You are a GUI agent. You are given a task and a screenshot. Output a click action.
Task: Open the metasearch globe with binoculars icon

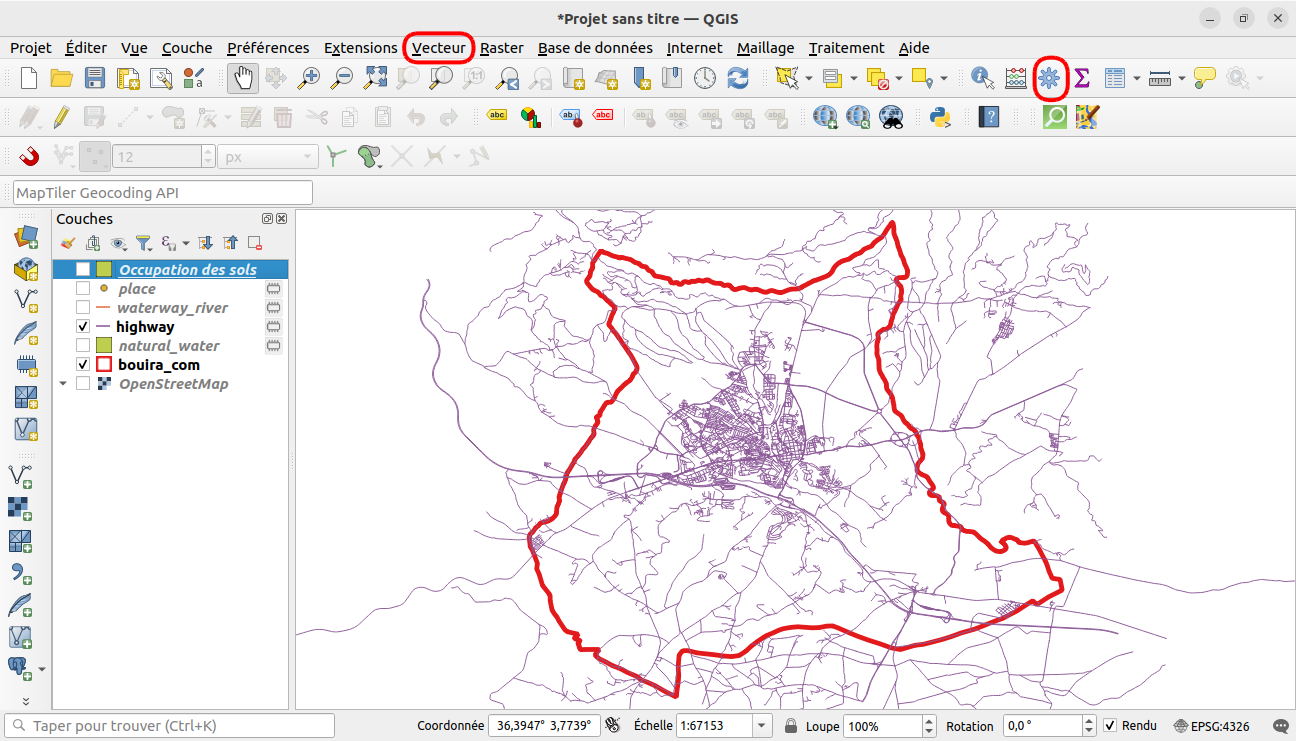tap(891, 117)
